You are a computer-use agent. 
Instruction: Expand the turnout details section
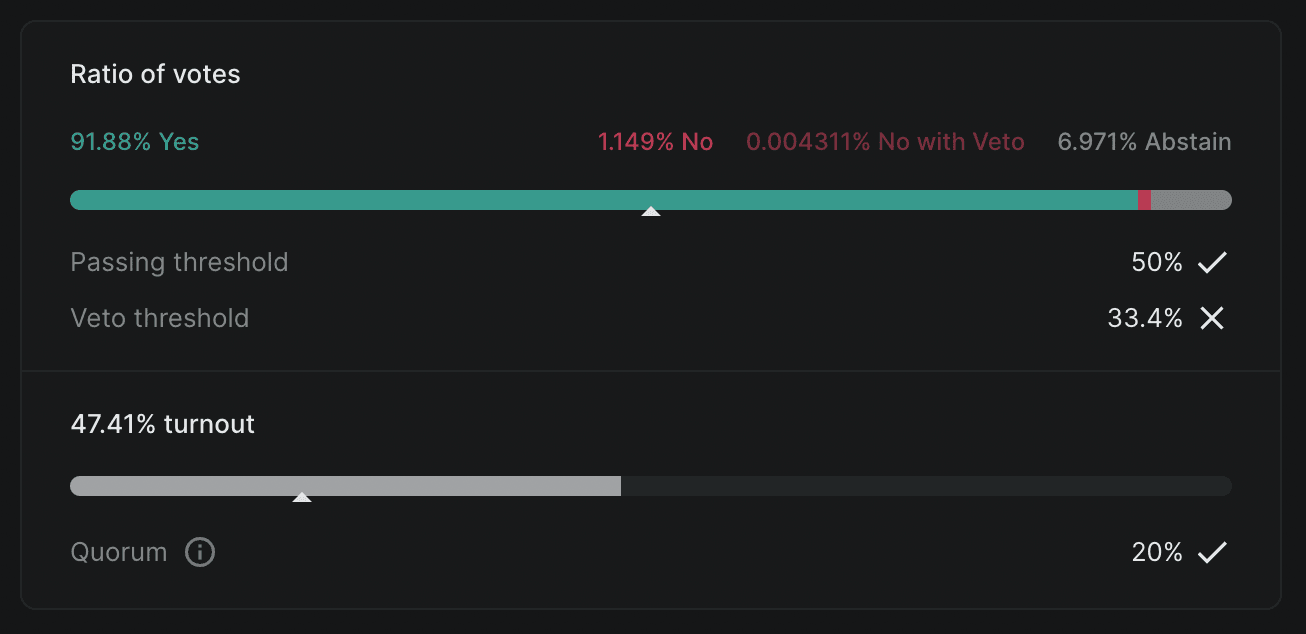click(162, 424)
